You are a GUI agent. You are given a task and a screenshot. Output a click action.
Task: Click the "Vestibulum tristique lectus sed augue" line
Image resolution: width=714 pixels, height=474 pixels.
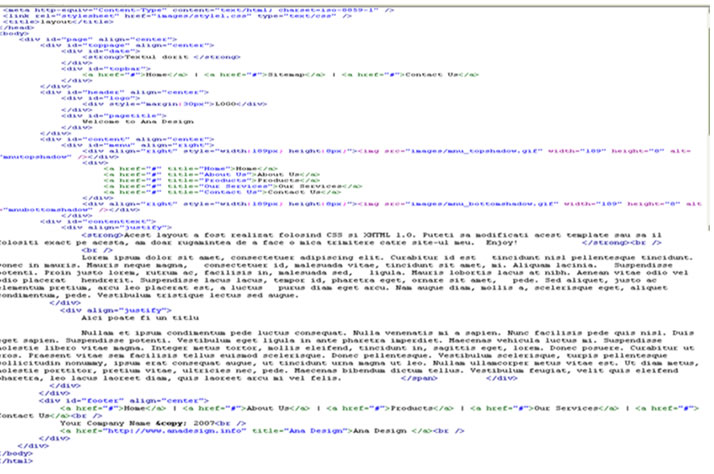pos(197,296)
